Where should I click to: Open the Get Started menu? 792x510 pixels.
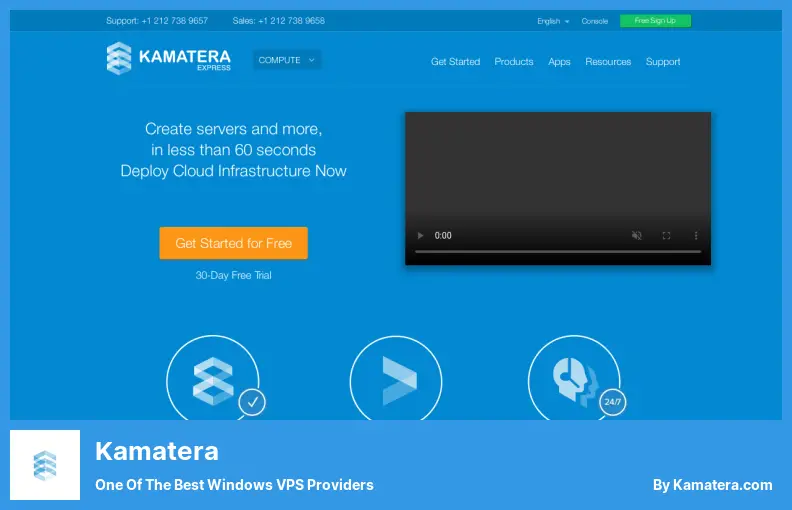(455, 62)
